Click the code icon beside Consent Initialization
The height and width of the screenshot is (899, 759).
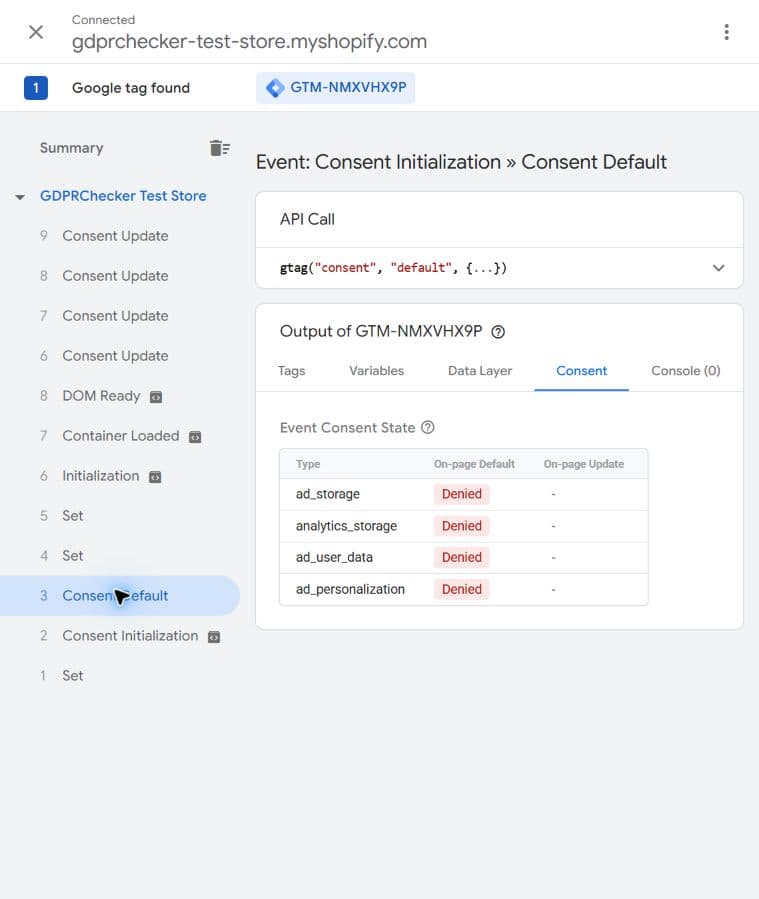click(214, 637)
